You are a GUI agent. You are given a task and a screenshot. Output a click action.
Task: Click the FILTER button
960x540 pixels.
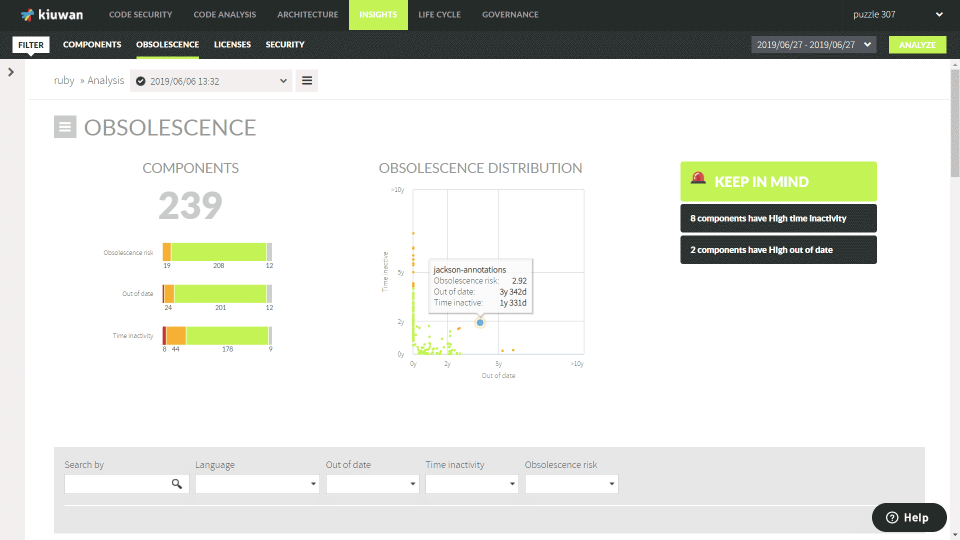[31, 45]
